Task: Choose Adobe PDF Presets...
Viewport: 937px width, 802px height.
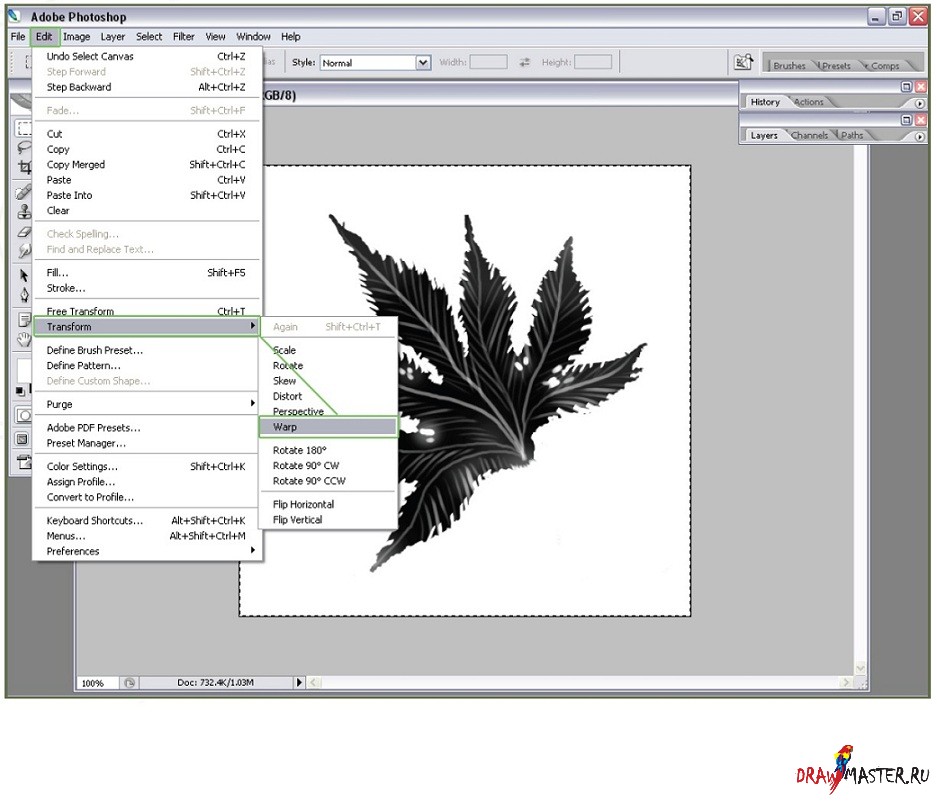Action: click(x=147, y=428)
